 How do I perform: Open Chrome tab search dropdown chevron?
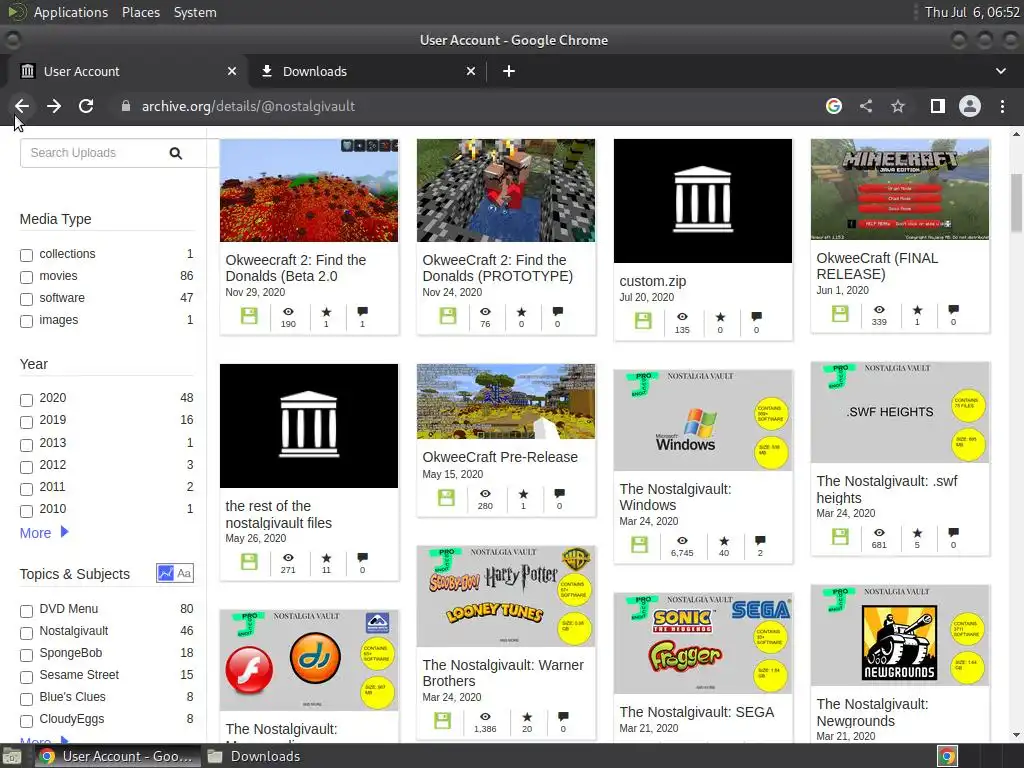point(1000,71)
